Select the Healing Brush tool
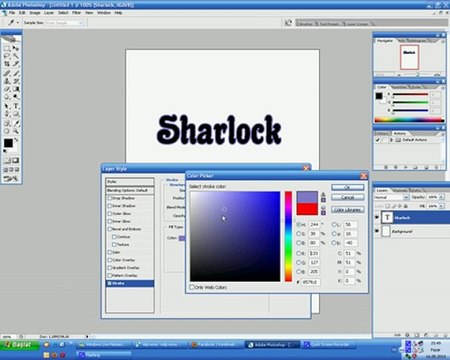Screen dimensions: 450x360 [x=7, y=73]
